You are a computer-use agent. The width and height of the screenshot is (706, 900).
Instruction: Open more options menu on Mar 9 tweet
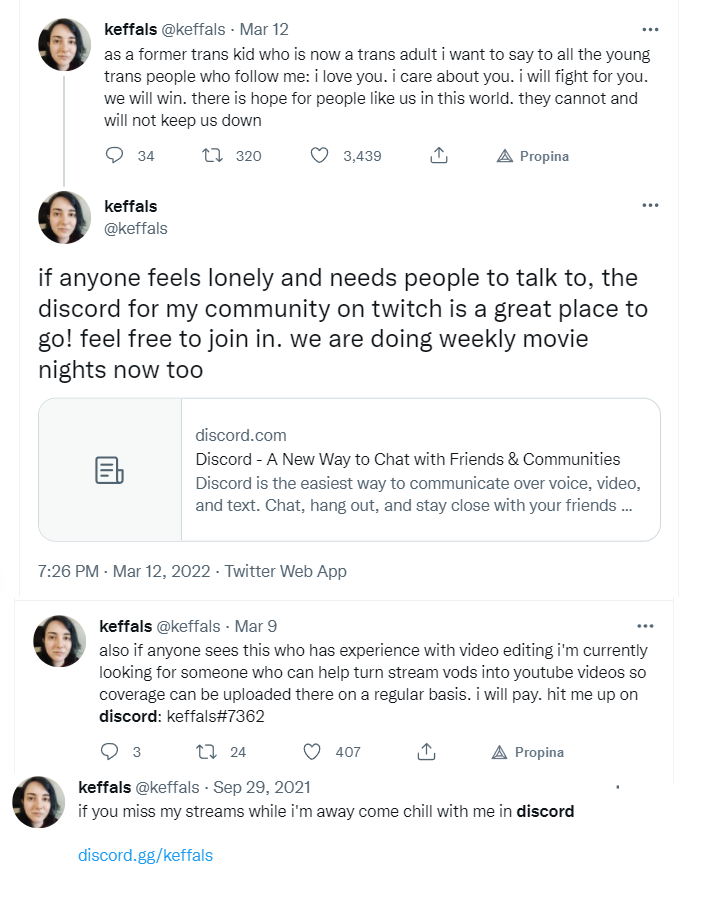(645, 625)
